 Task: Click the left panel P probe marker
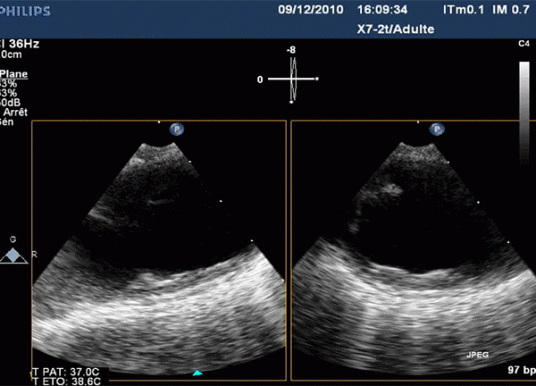click(x=177, y=129)
